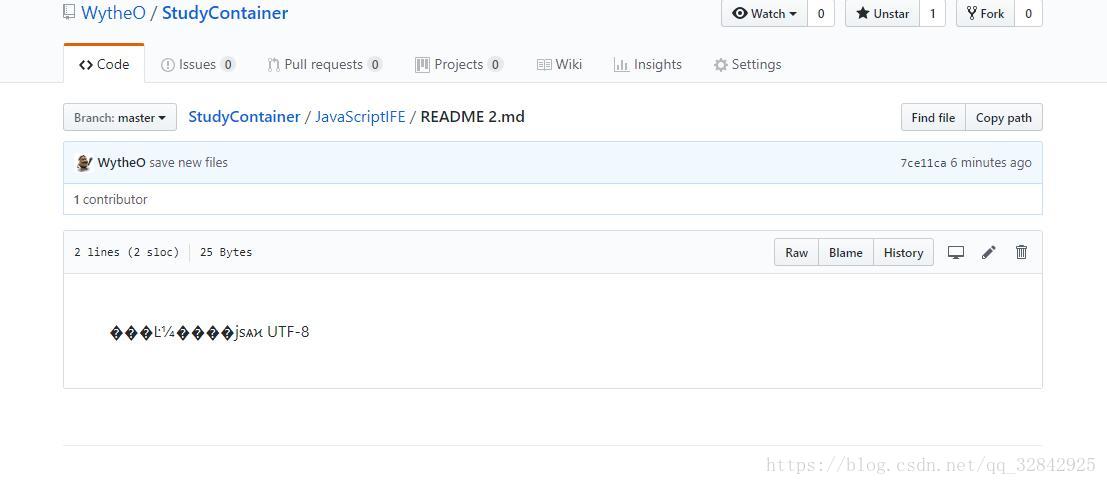This screenshot has height=485, width=1107.
Task: Open WytheO commit author link
Action: [x=121, y=162]
